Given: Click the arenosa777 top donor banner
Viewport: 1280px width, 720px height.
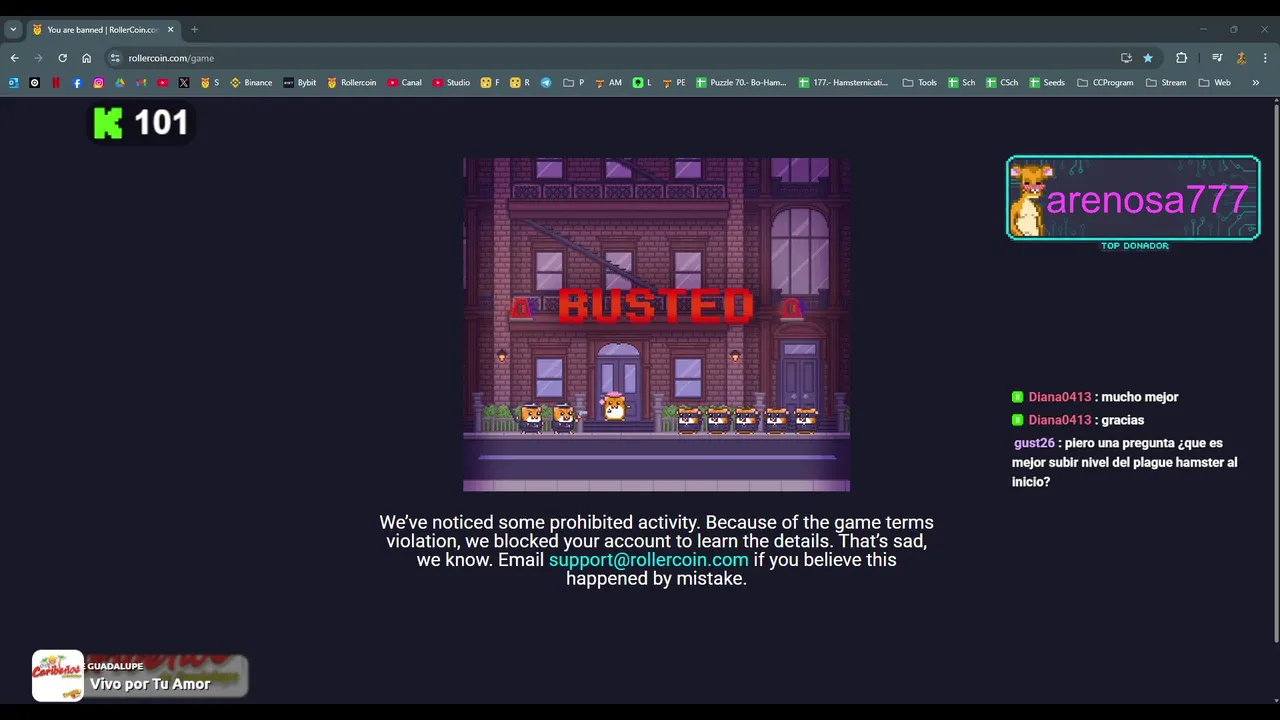Looking at the screenshot, I should [1133, 198].
